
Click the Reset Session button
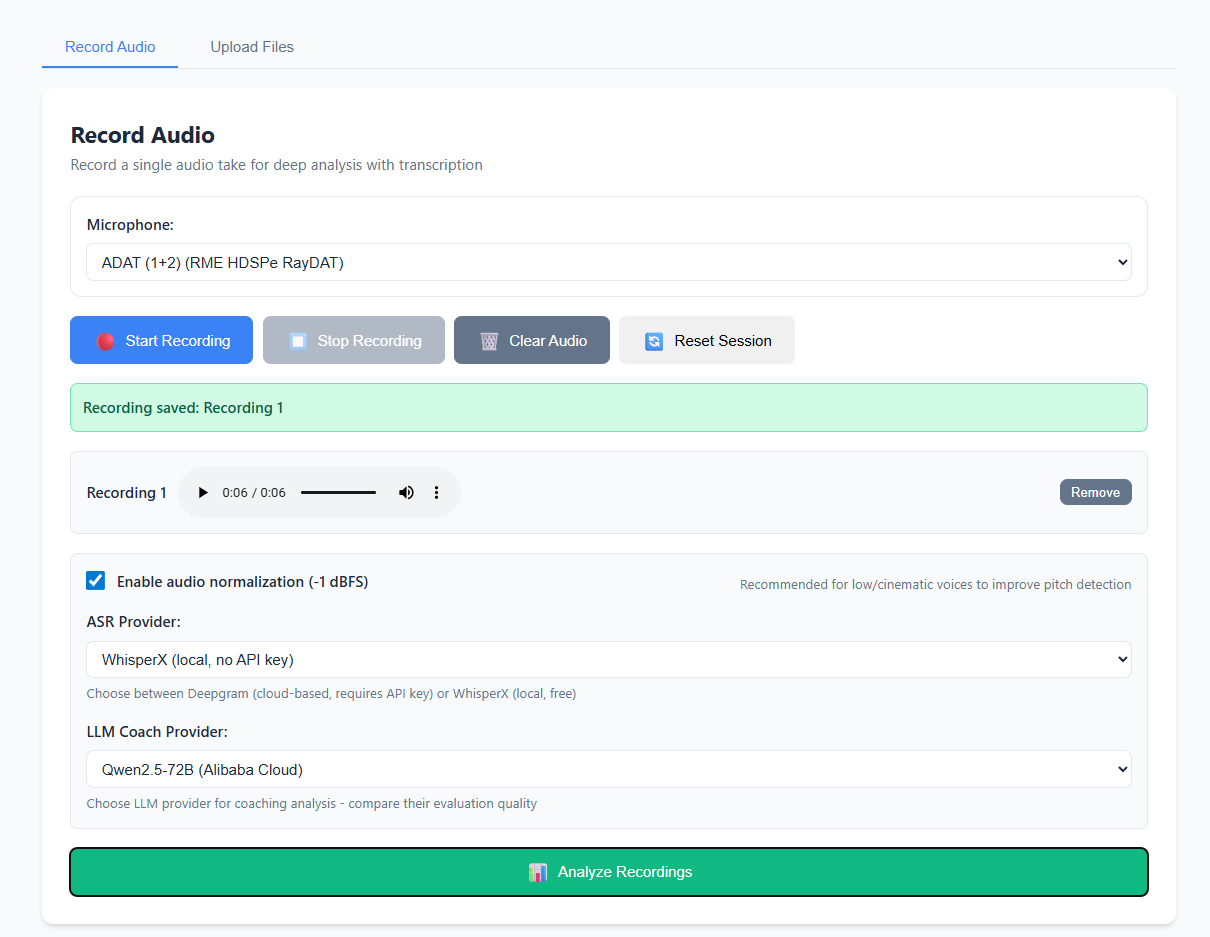click(707, 340)
